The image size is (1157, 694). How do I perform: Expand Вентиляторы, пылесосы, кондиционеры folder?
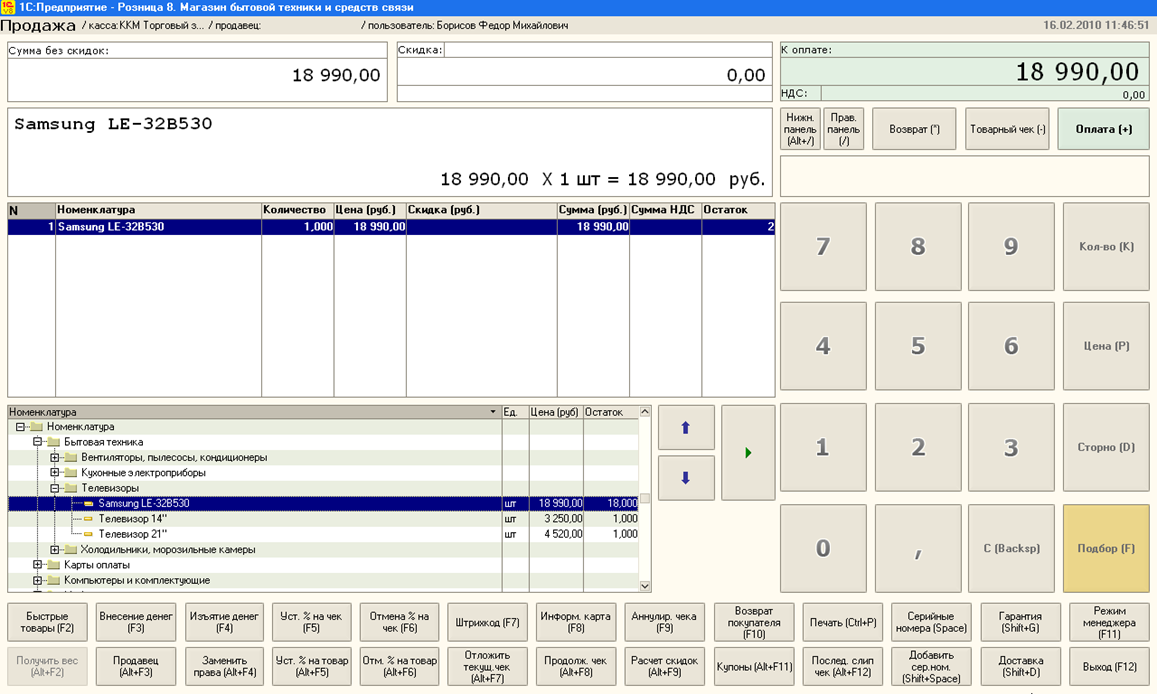coord(55,457)
